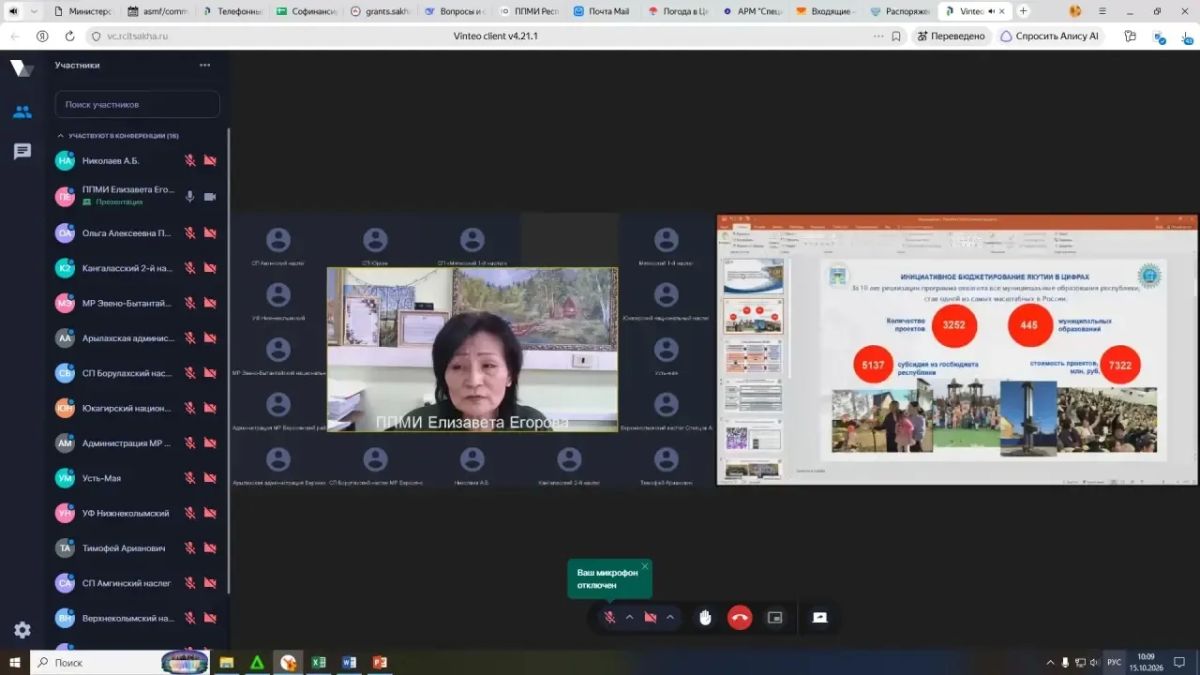End the call with red hang-up button
Viewport: 1200px width, 675px height.
tap(740, 617)
